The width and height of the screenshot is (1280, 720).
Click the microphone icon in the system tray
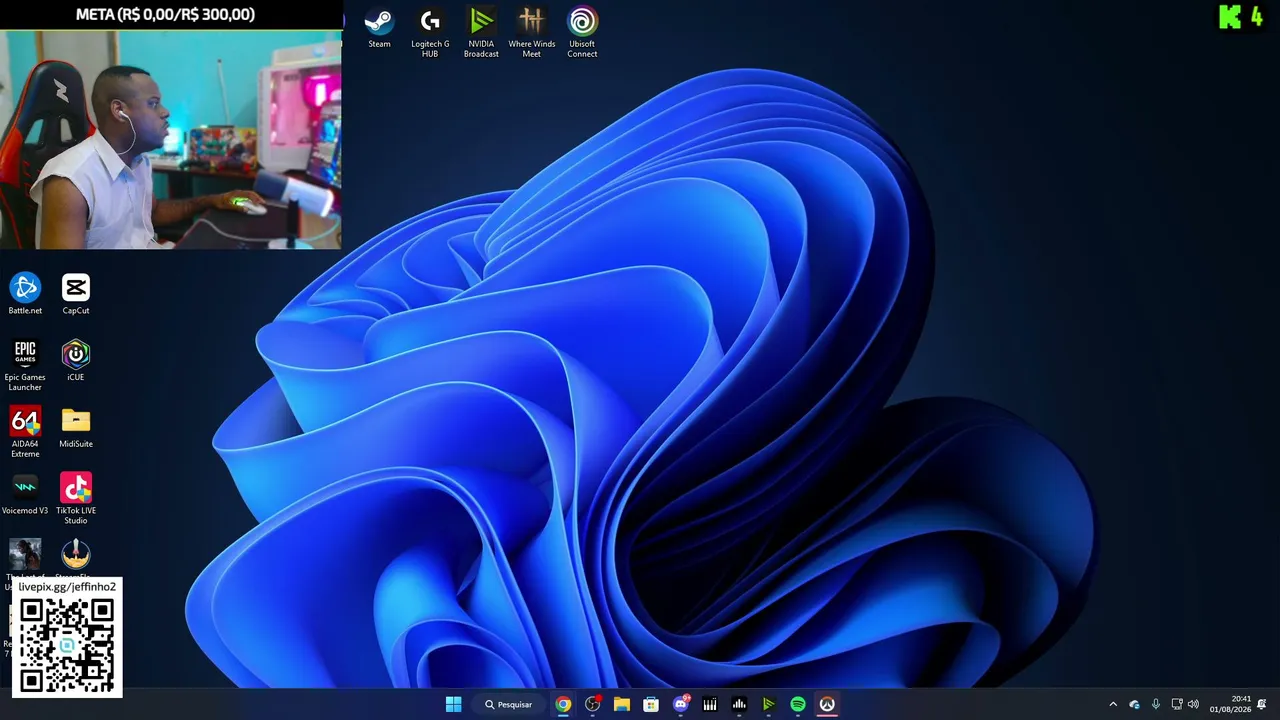[x=1155, y=704]
